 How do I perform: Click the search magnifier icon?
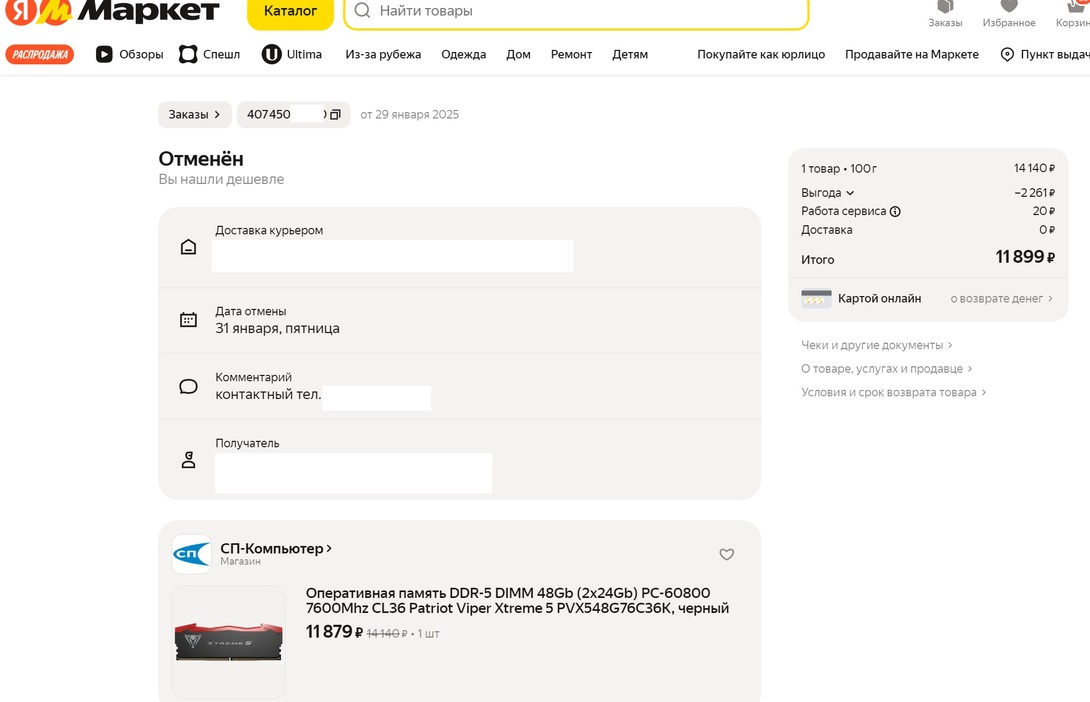coord(362,10)
